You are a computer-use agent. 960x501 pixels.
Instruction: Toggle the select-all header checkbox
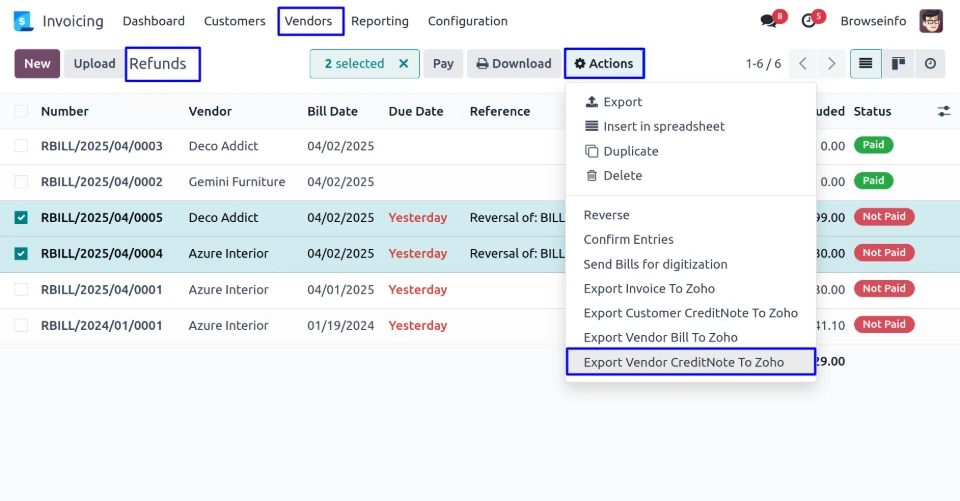[x=21, y=111]
